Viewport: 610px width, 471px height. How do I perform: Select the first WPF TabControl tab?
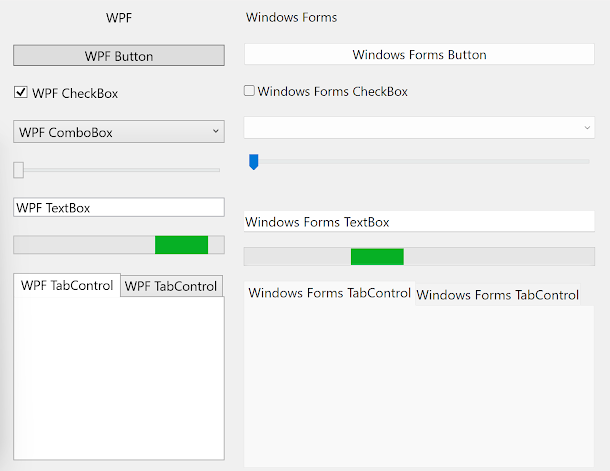tap(67, 285)
